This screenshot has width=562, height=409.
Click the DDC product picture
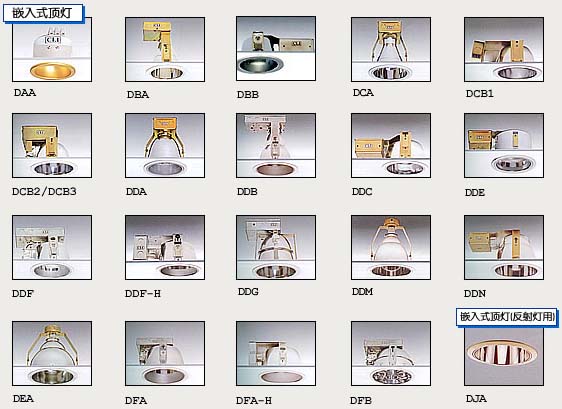tap(391, 146)
